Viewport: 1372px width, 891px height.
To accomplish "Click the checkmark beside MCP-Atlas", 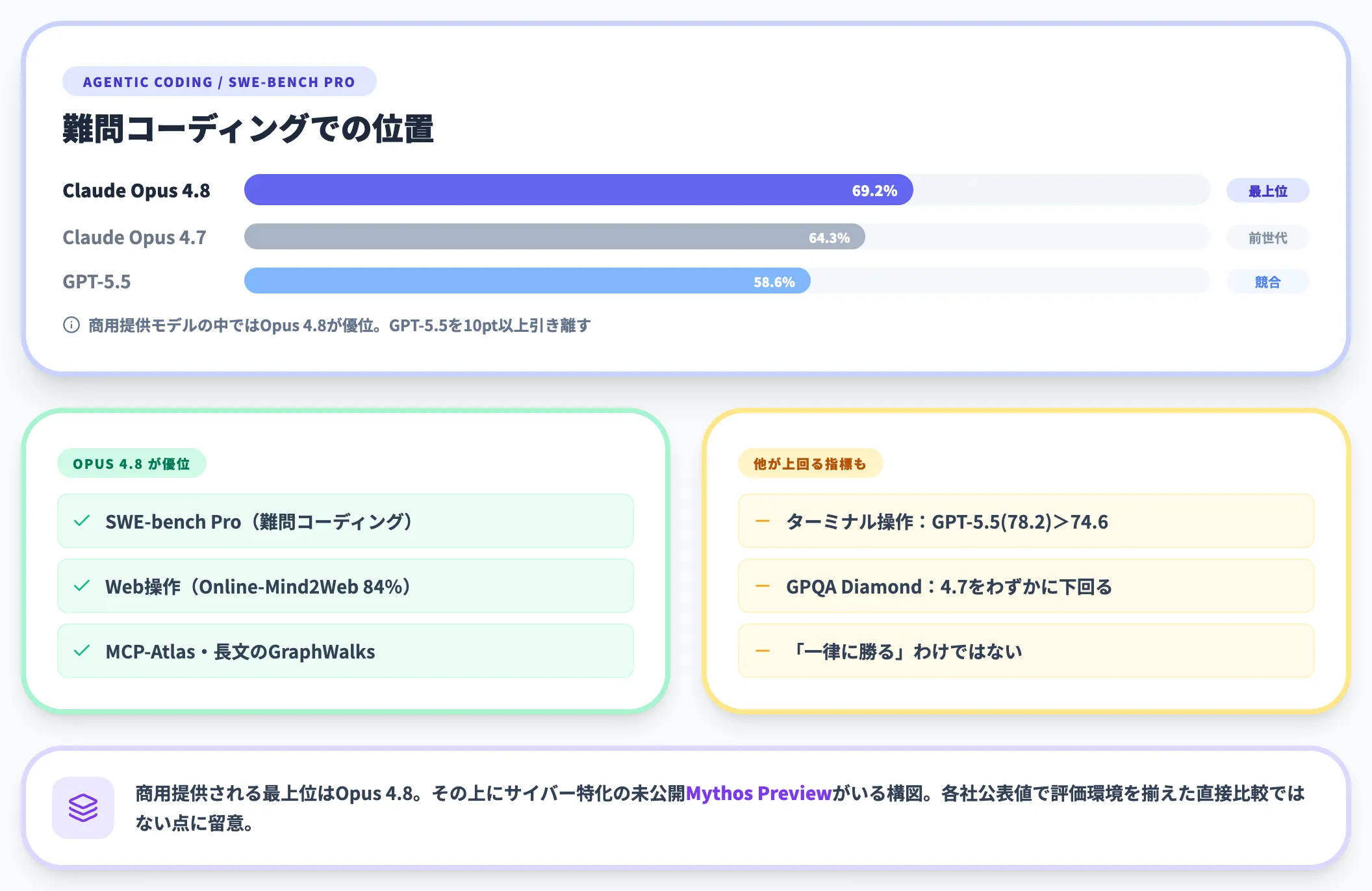I will 82,651.
